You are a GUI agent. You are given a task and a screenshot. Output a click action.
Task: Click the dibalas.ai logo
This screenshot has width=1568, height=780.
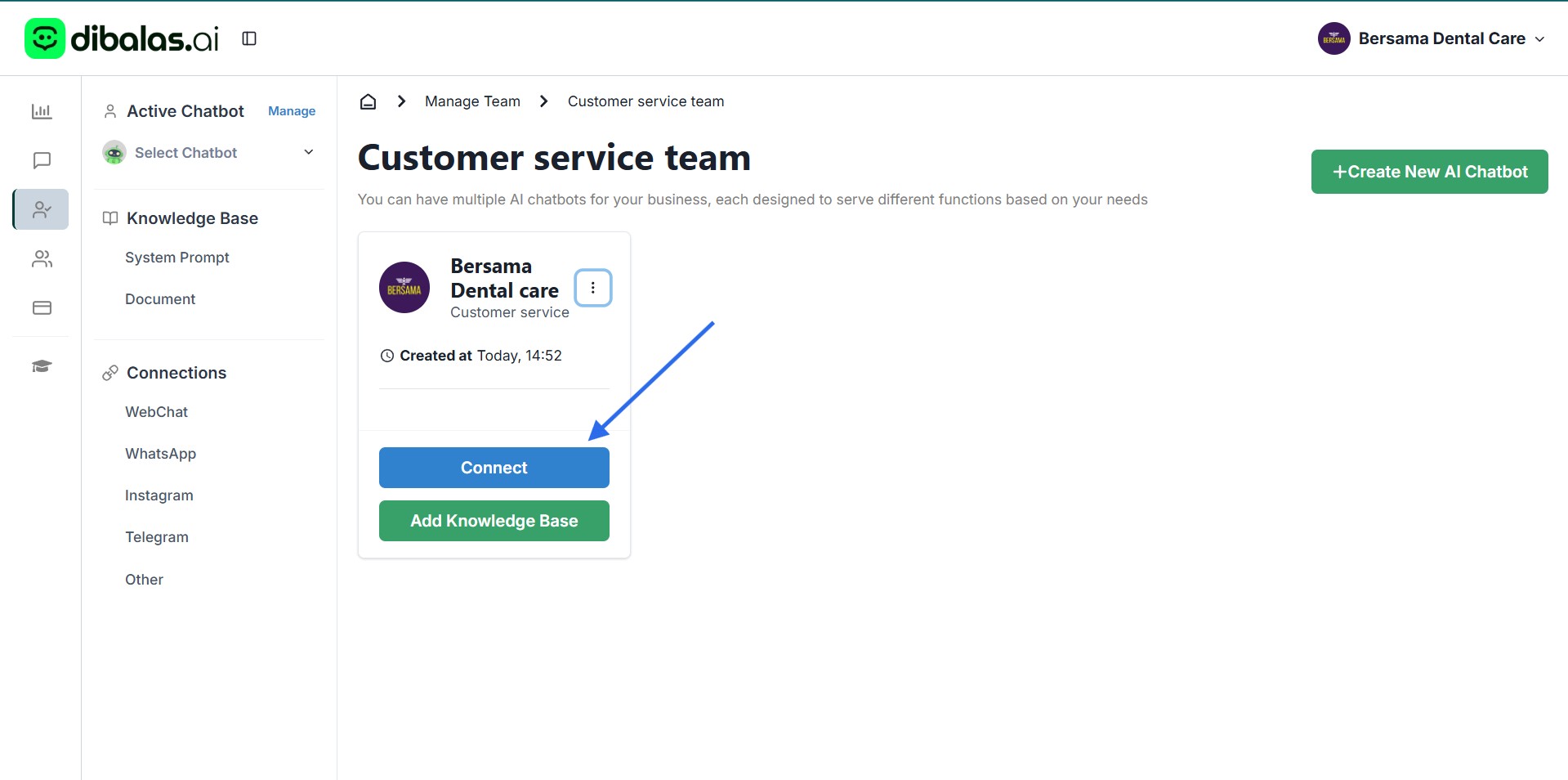coord(123,38)
